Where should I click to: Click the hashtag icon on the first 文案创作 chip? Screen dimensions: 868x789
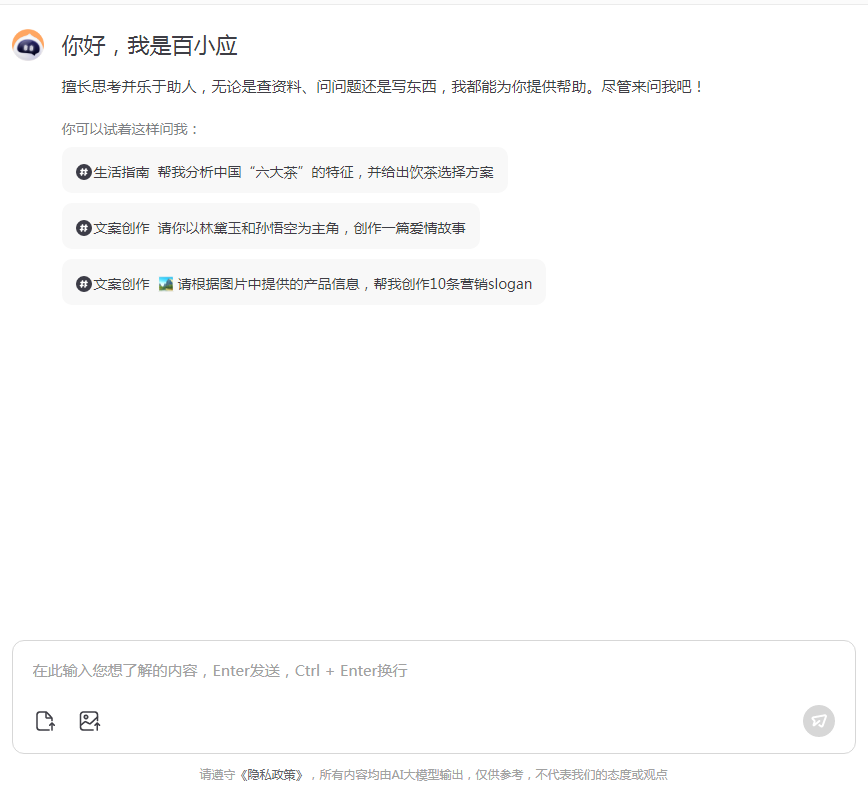pyautogui.click(x=82, y=227)
